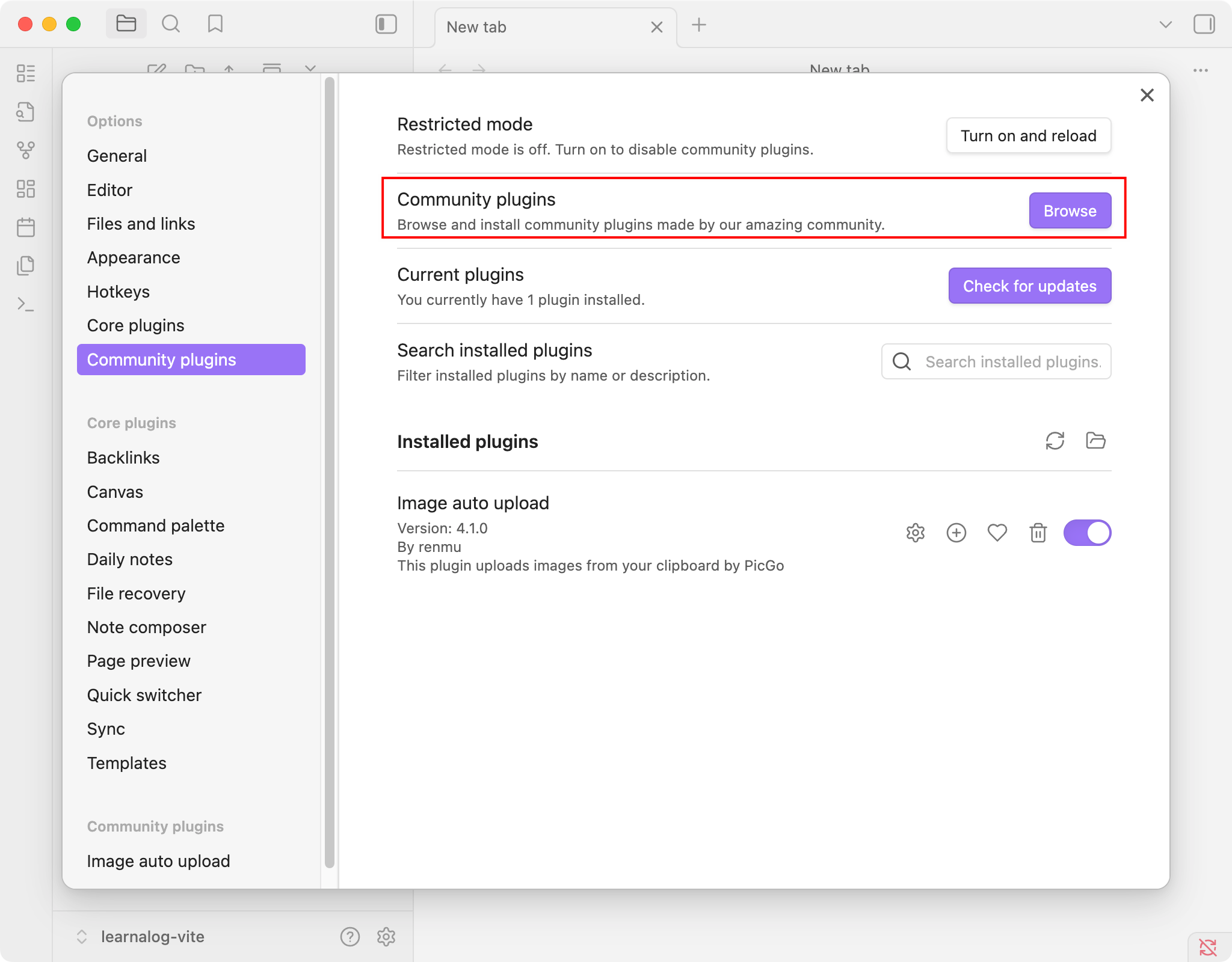This screenshot has height=962, width=1232.
Task: Open daily note calendar ribbon icon
Action: tap(25, 227)
